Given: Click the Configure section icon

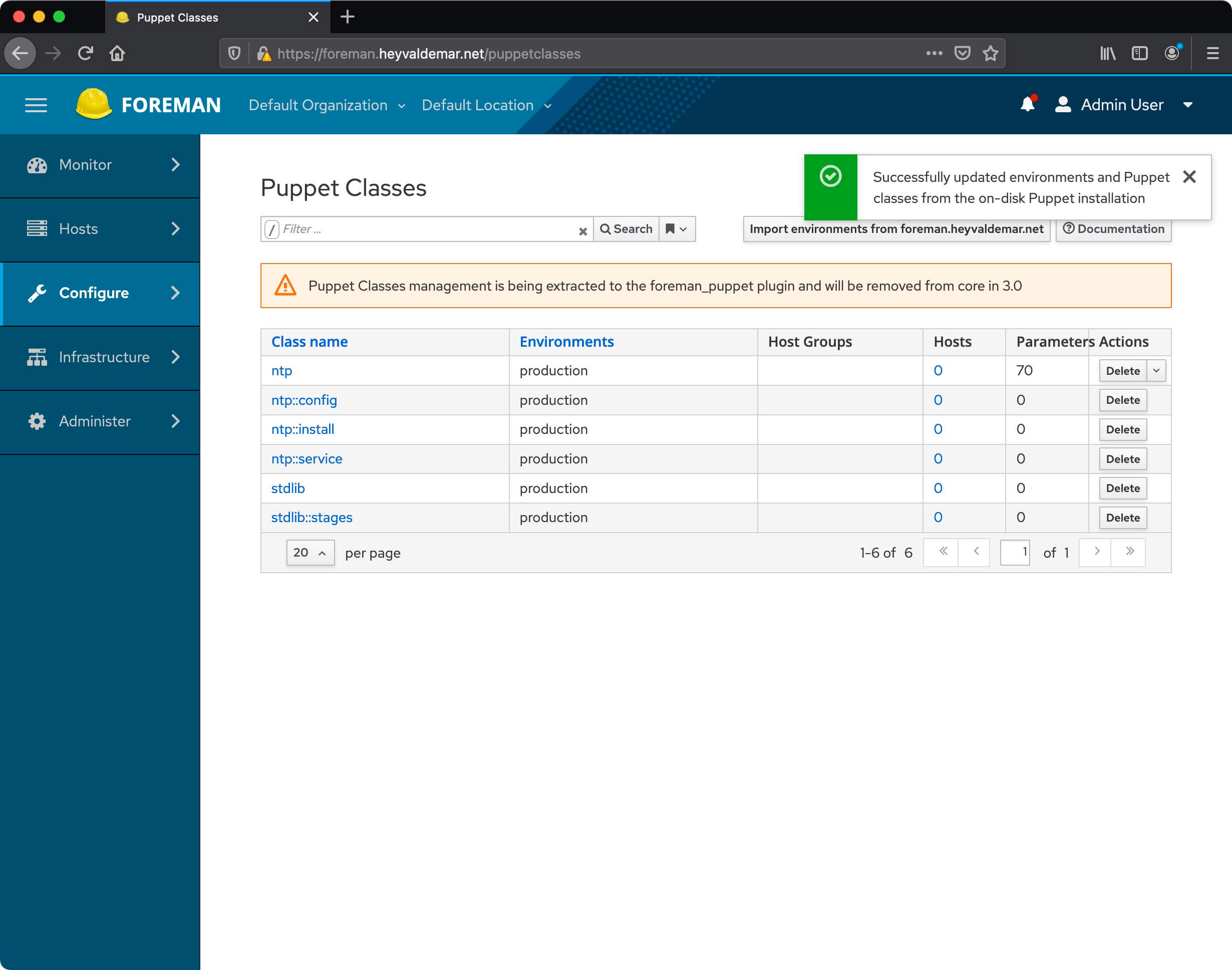Looking at the screenshot, I should [x=37, y=293].
